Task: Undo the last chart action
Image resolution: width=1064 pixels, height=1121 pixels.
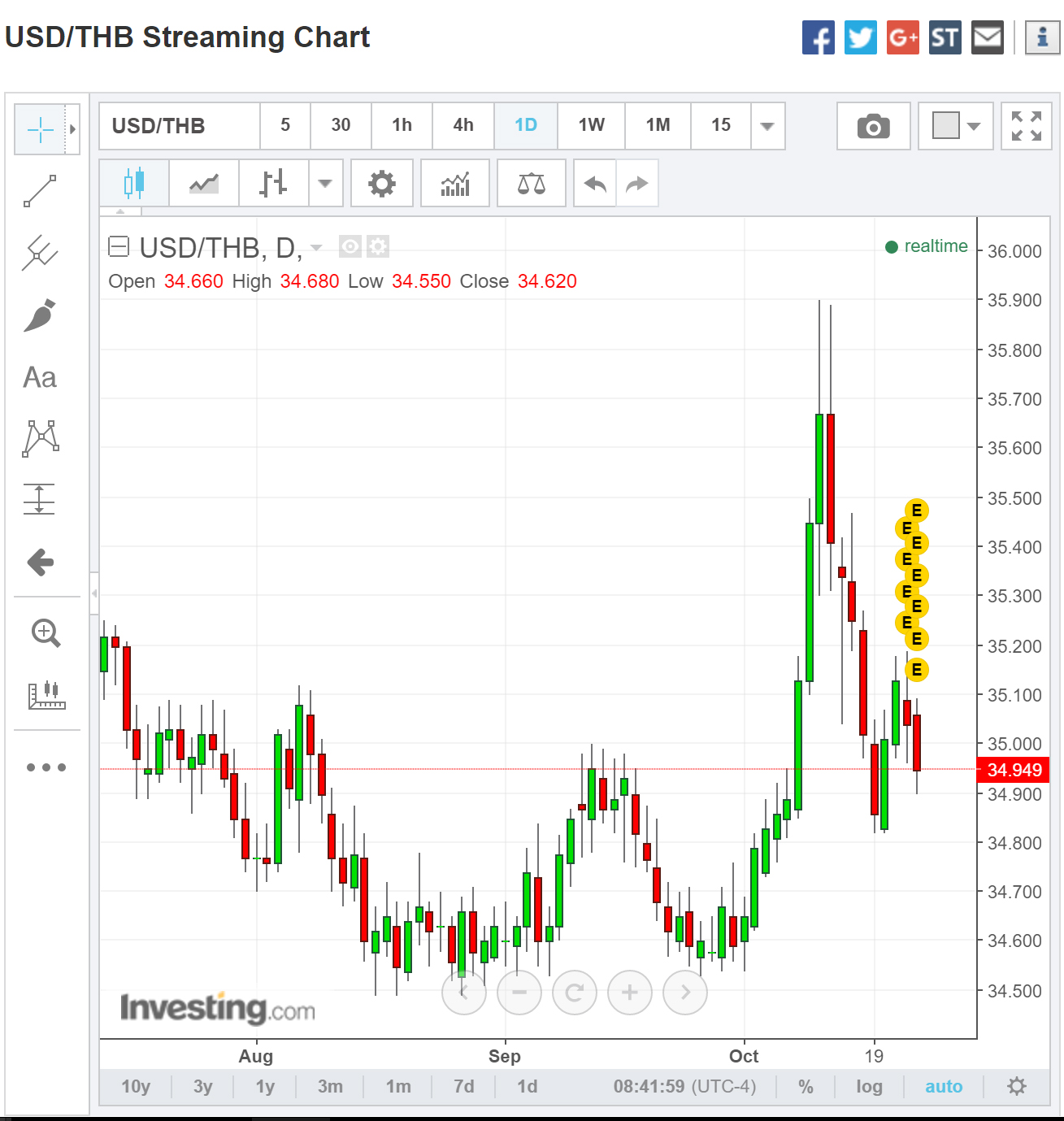Action: [x=595, y=183]
